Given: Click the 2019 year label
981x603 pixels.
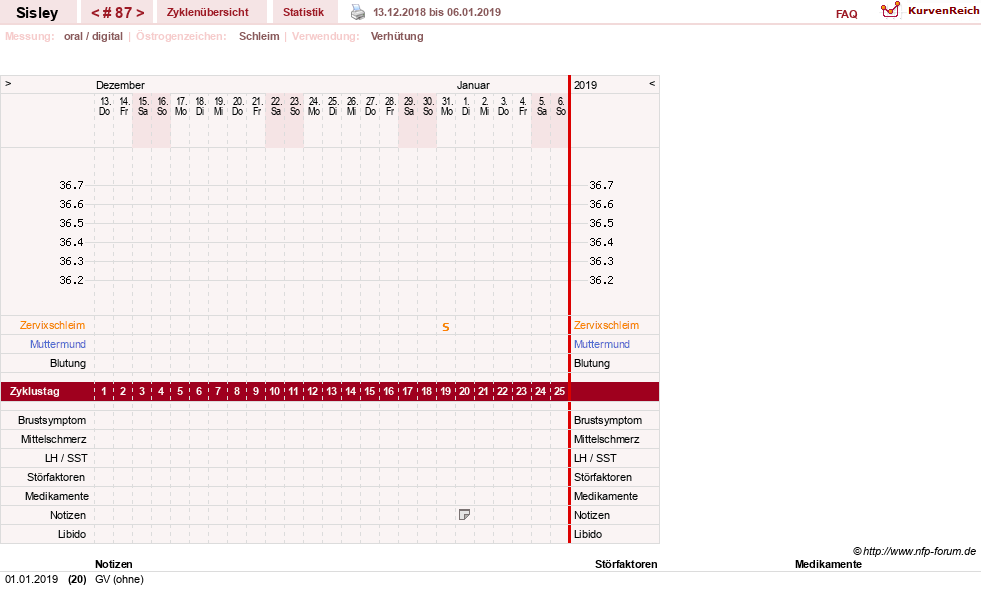Looking at the screenshot, I should pos(586,85).
